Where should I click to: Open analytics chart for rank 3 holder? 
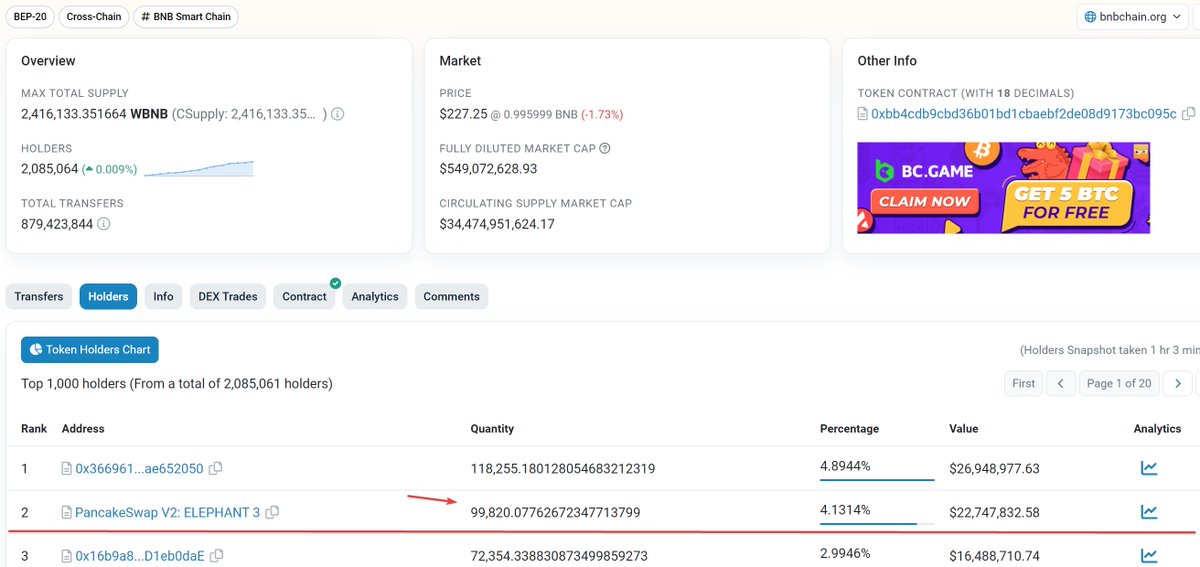point(1149,556)
